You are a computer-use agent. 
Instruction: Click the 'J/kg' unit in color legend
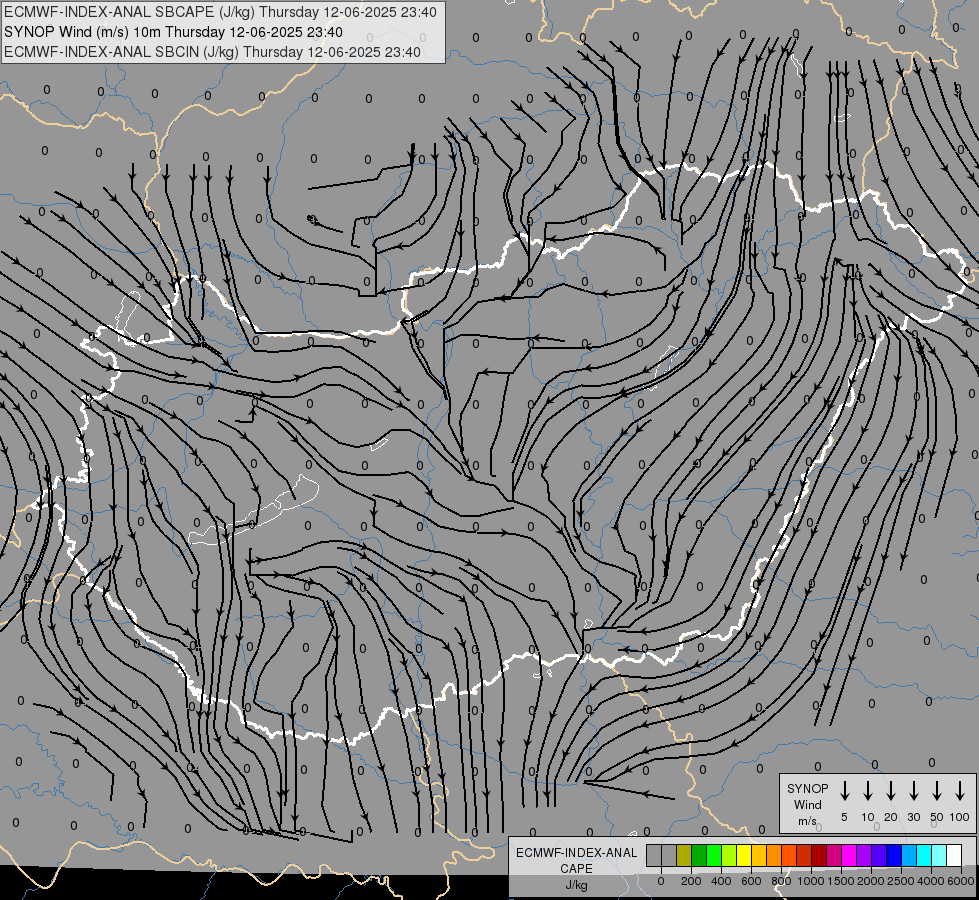pyautogui.click(x=576, y=885)
